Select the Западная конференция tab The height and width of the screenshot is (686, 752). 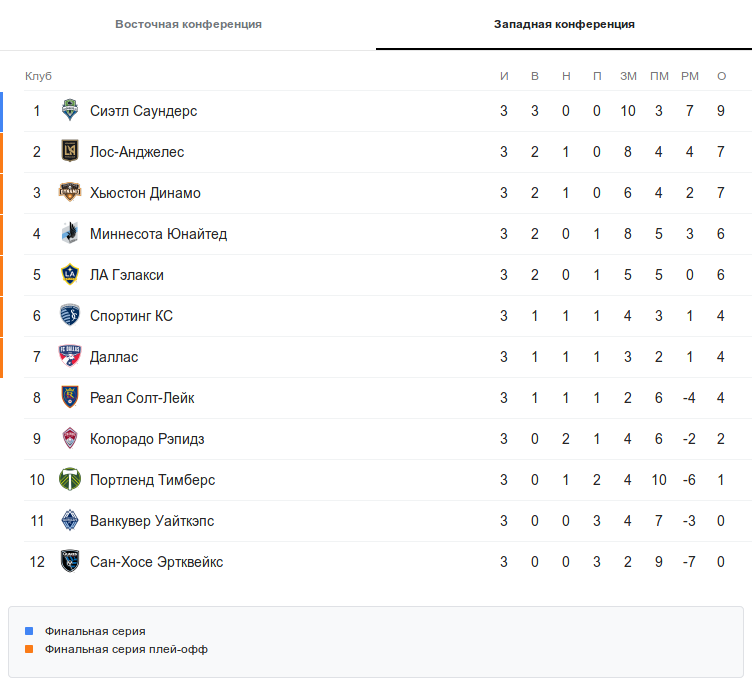tap(564, 24)
